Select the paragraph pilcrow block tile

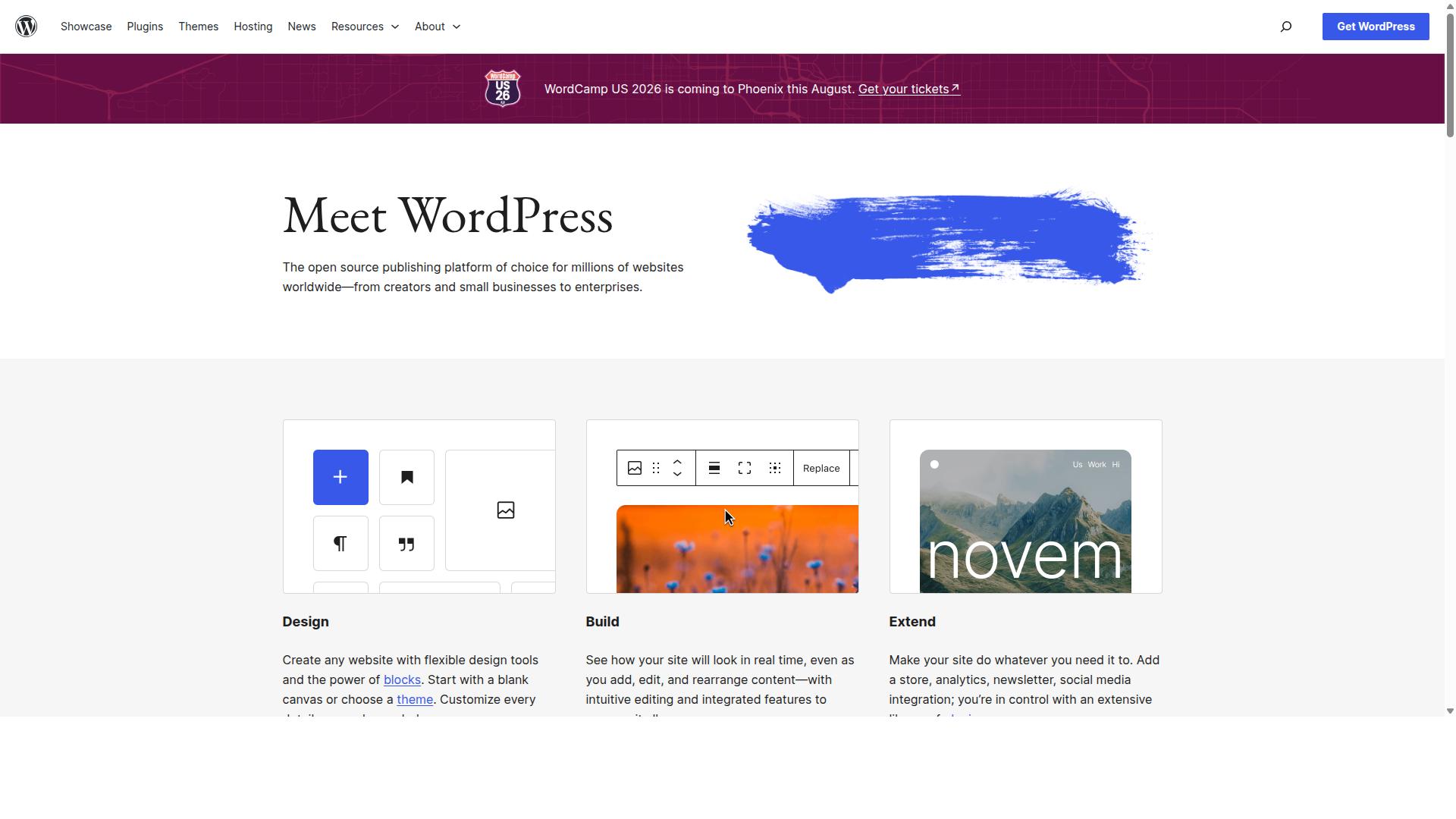pos(340,543)
